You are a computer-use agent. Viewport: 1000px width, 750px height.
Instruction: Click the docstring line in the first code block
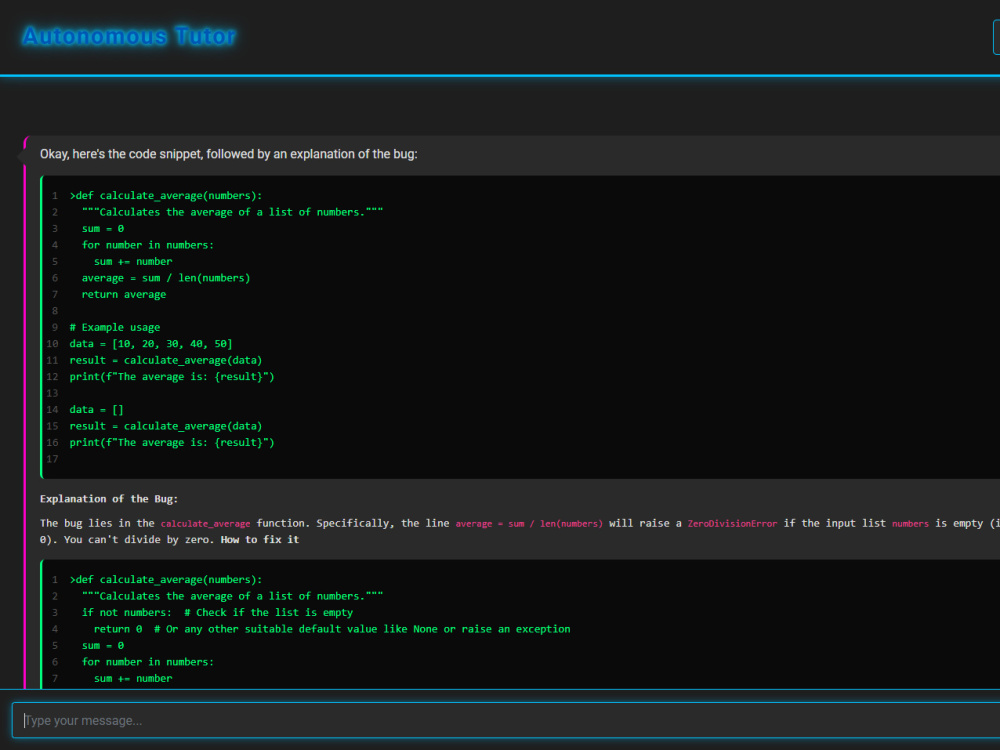pos(232,212)
